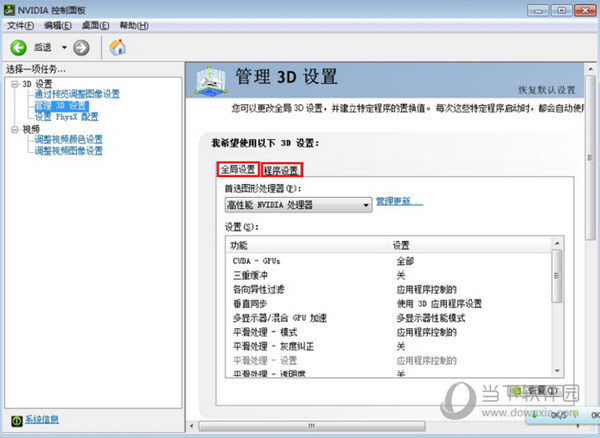
Task: Maximize the NVIDIA control panel window
Action: click(x=561, y=10)
